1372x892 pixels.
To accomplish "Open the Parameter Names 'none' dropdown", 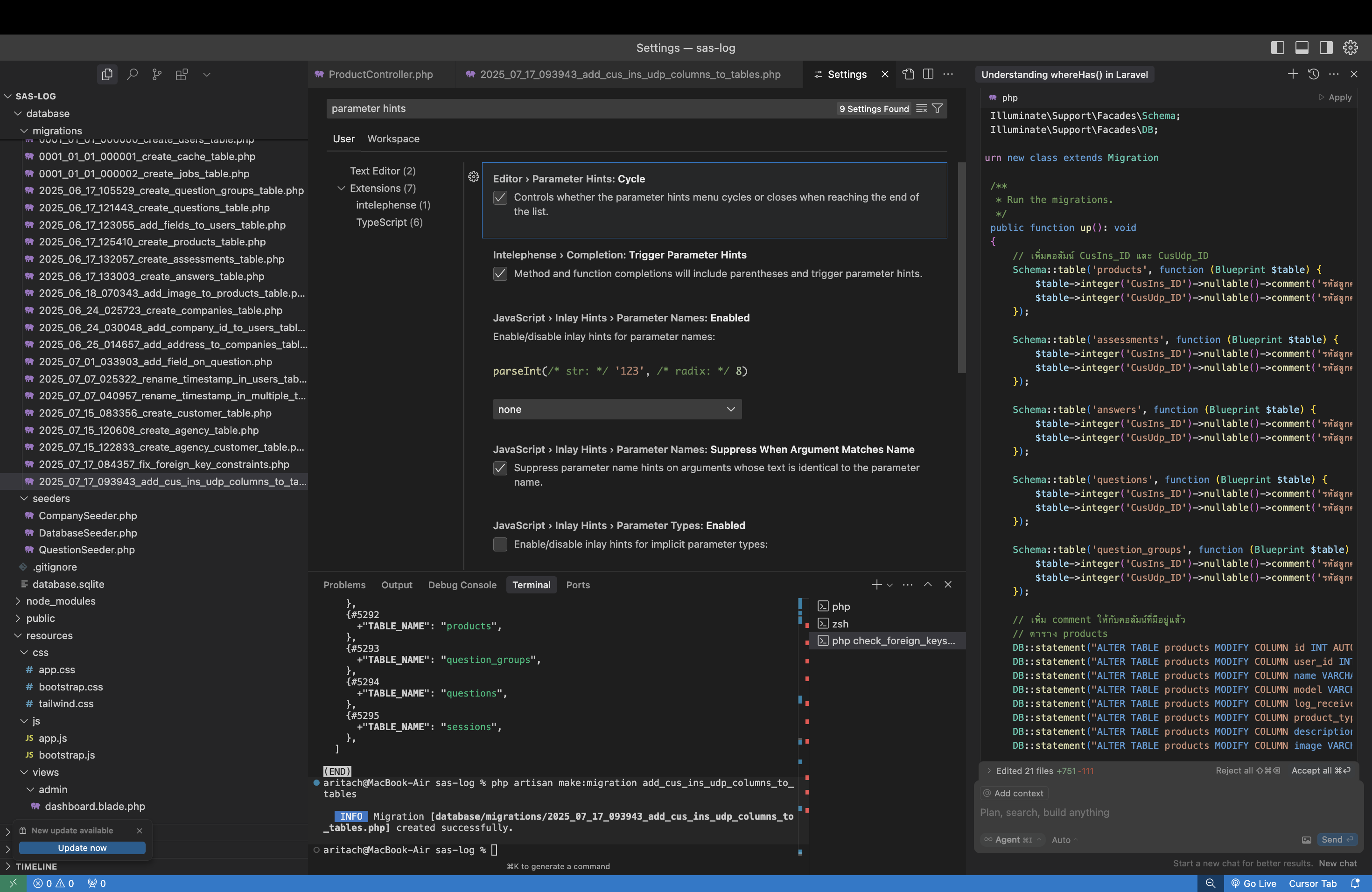I will (617, 409).
